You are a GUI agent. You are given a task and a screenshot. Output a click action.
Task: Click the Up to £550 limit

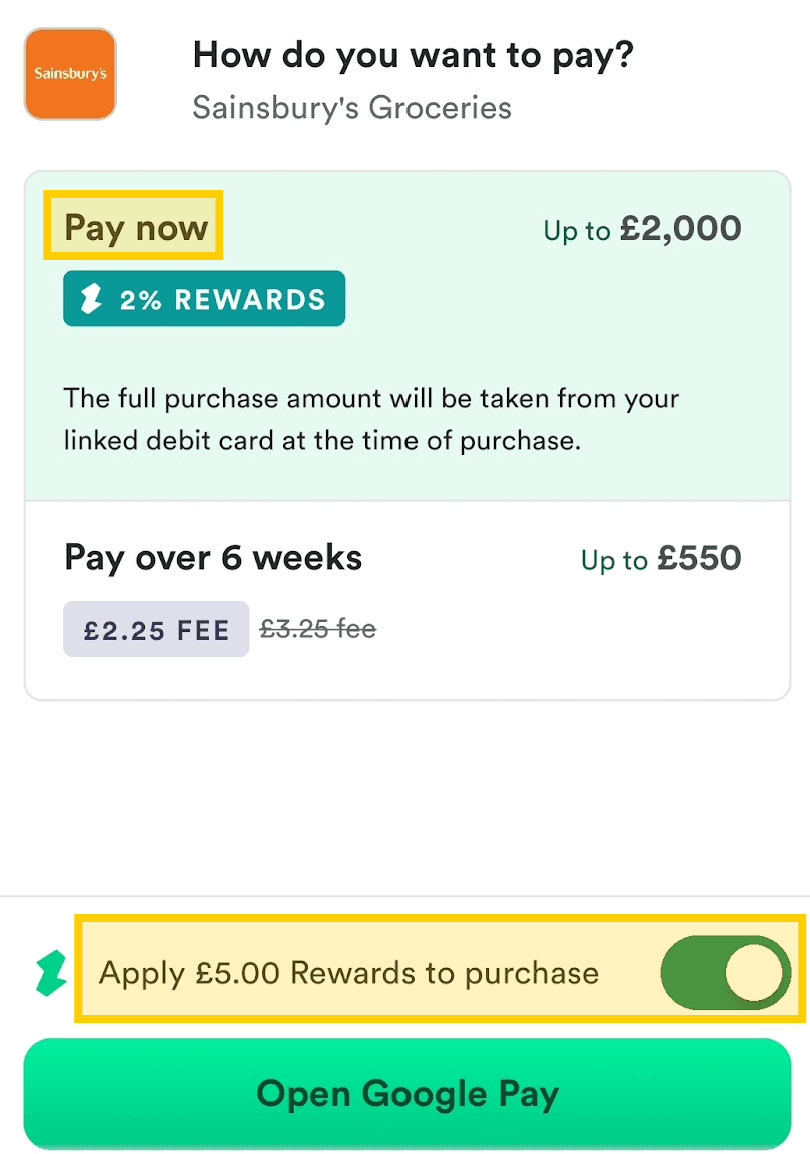pos(661,559)
